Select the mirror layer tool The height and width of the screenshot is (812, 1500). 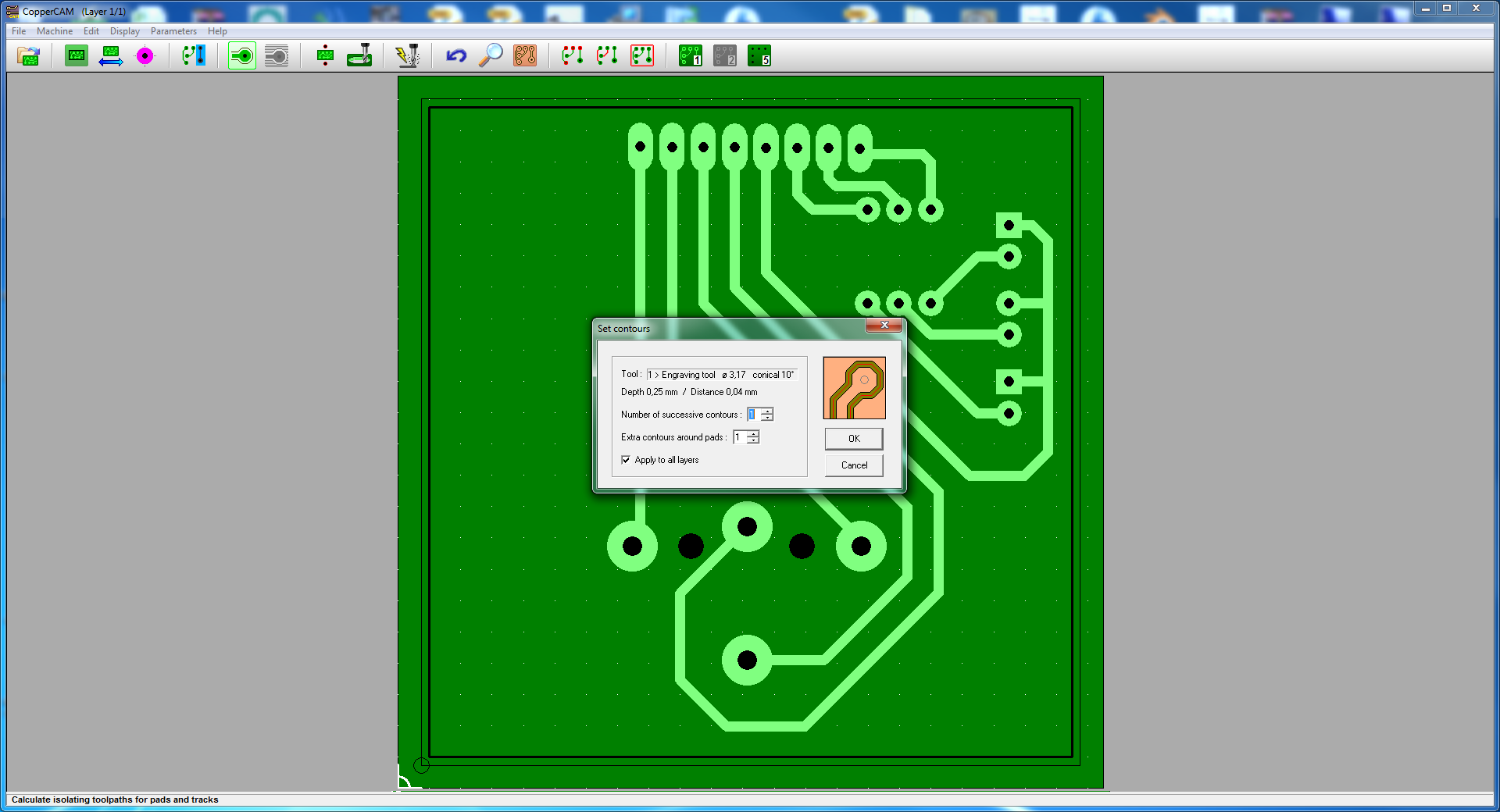click(111, 55)
